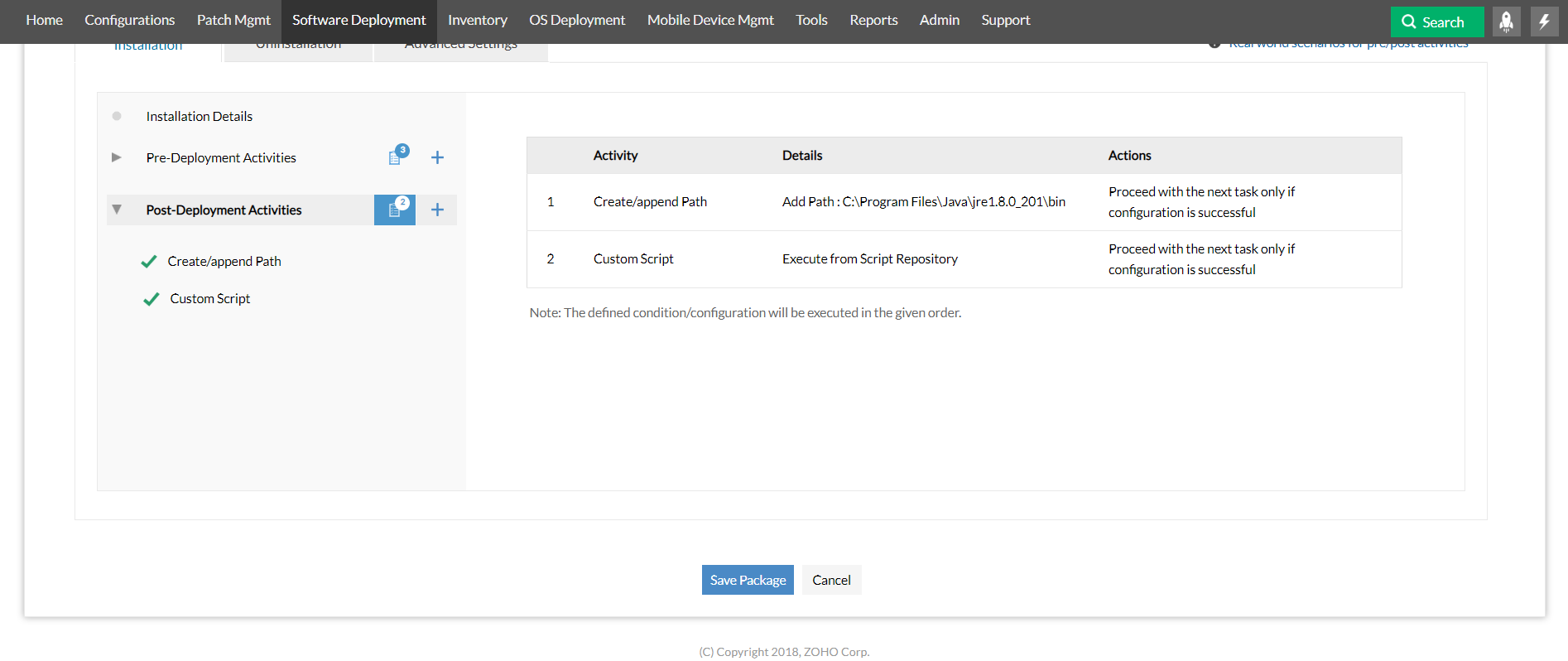Click the green checkmark beside Custom Script

pyautogui.click(x=151, y=299)
